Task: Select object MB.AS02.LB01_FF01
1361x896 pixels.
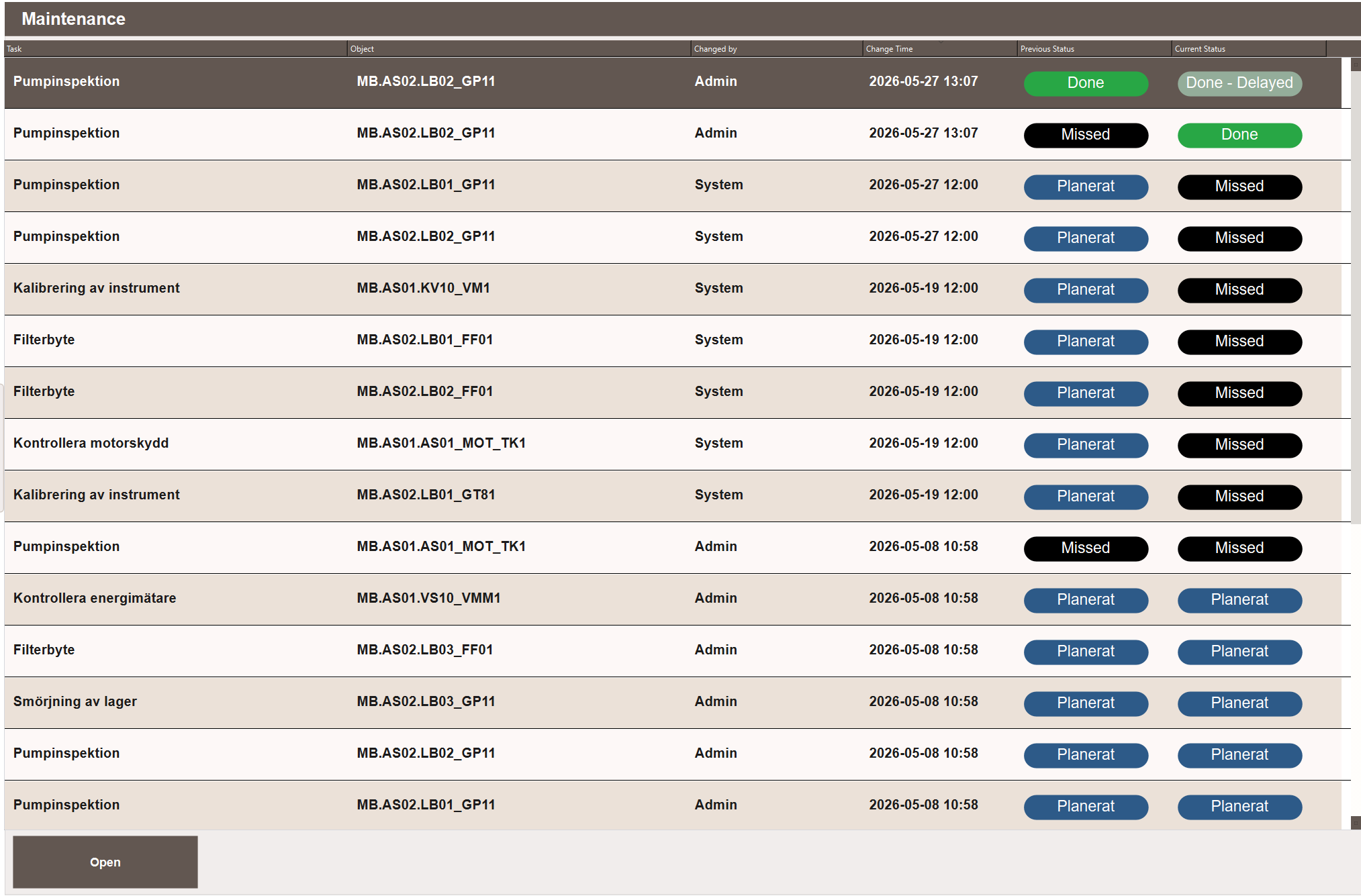Action: (x=424, y=340)
